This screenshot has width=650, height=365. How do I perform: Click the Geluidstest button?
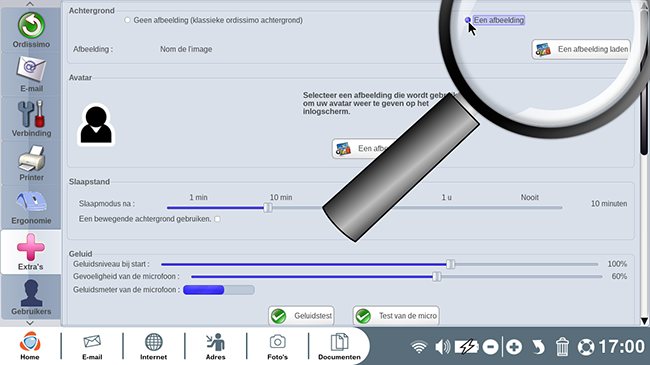pos(301,316)
